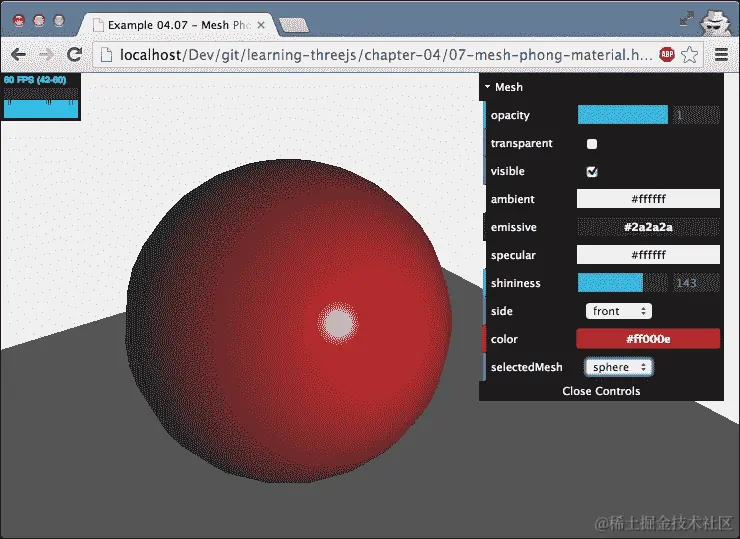Adjust the shininess slider
The width and height of the screenshot is (740, 539).
tap(622, 283)
